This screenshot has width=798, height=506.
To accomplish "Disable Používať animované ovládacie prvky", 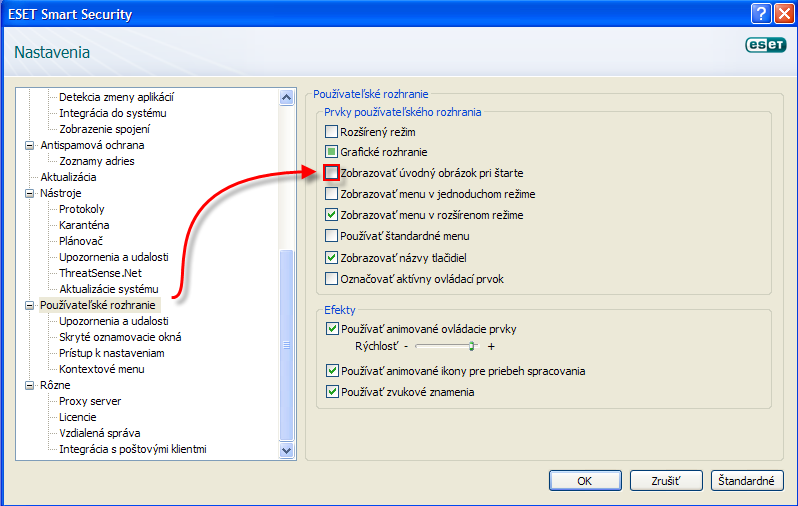I will tap(332, 329).
